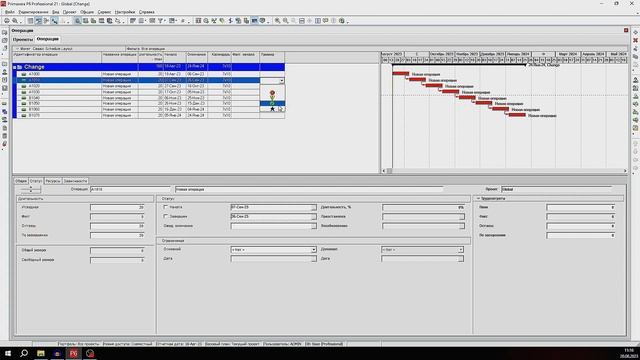Select the highlighted green indicator option
The width and height of the screenshot is (640, 360).
[x=272, y=103]
